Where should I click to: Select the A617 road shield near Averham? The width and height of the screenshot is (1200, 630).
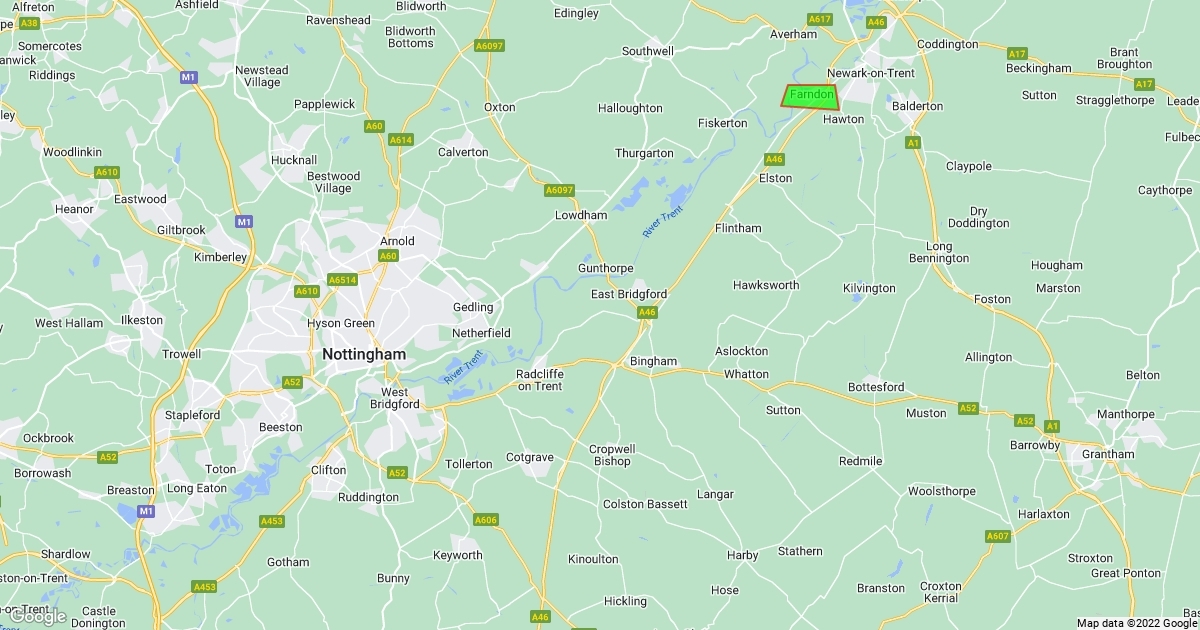(820, 20)
